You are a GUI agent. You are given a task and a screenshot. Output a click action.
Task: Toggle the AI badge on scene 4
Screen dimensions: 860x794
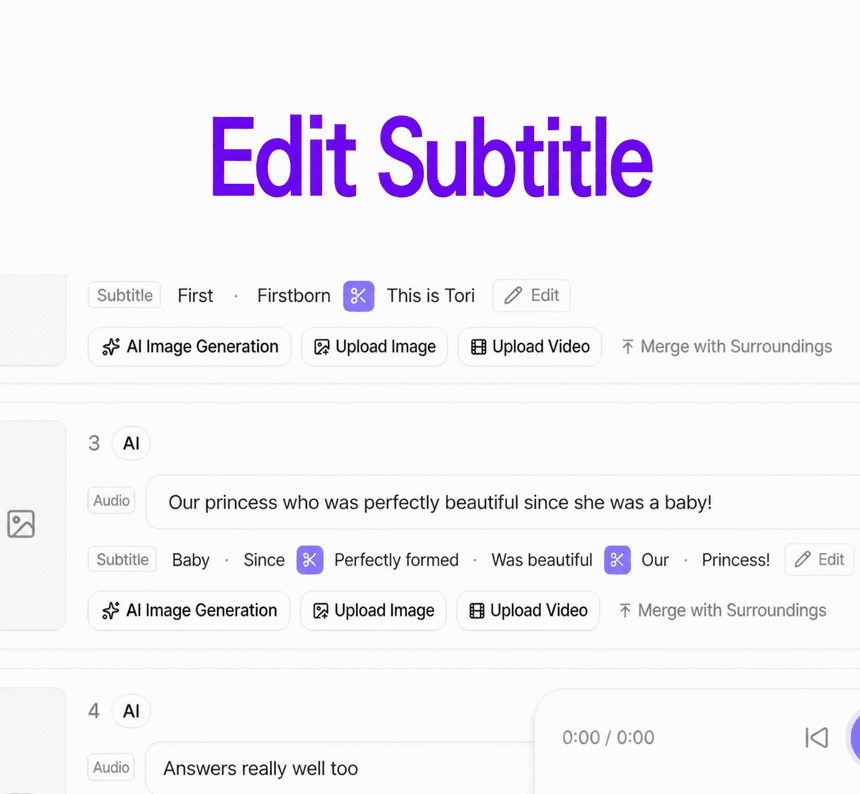(x=131, y=711)
